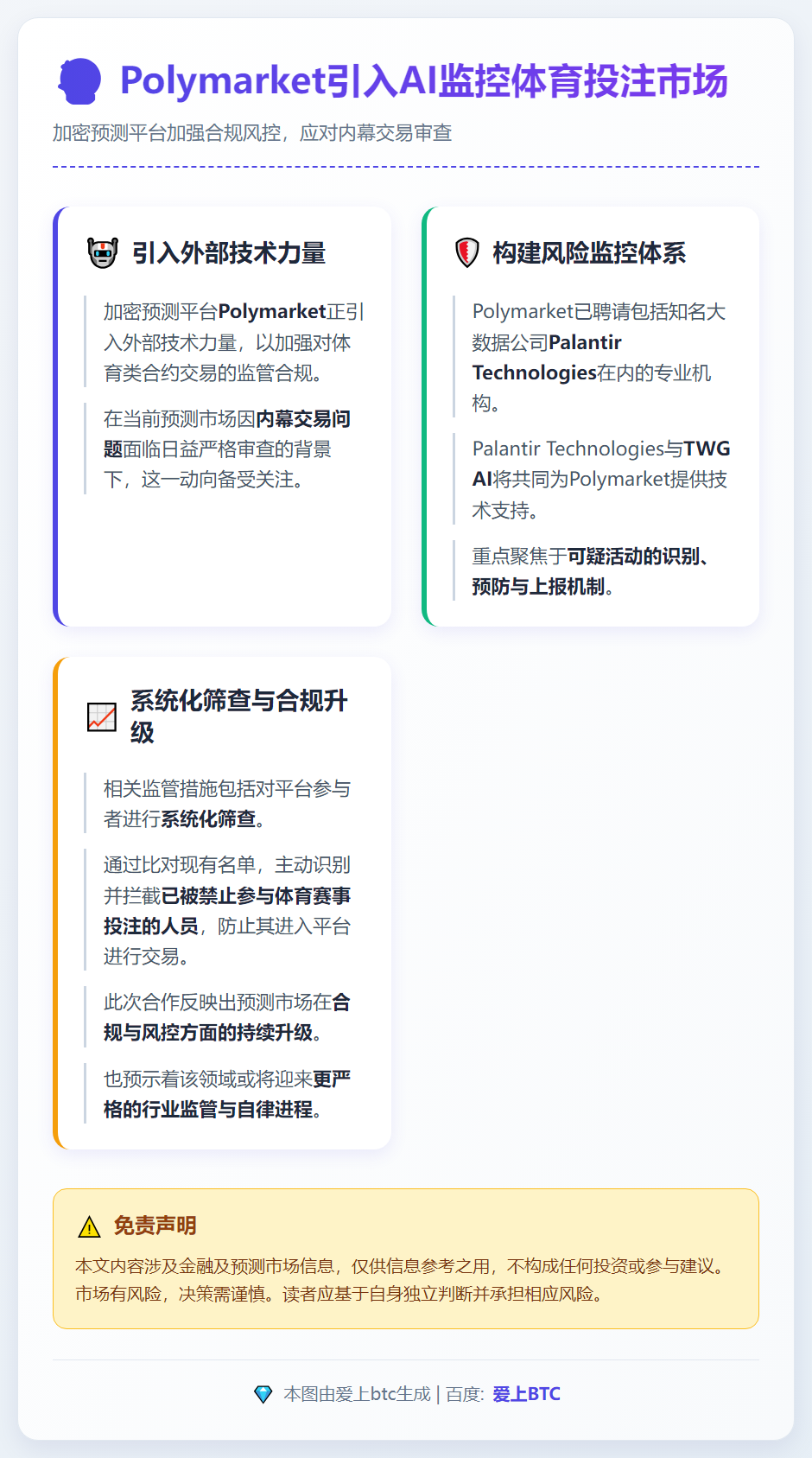Viewport: 812px width, 1458px height.
Task: Select the heading 构建风险监控体系
Action: tap(589, 253)
